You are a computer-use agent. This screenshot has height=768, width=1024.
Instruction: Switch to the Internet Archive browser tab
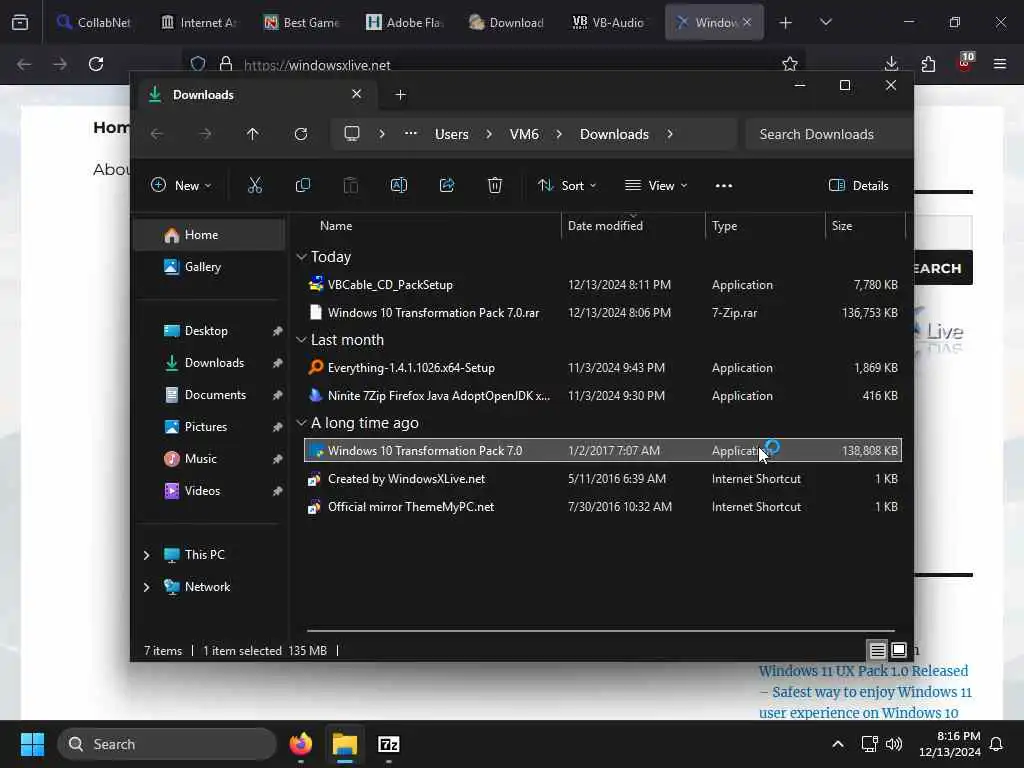pos(198,22)
